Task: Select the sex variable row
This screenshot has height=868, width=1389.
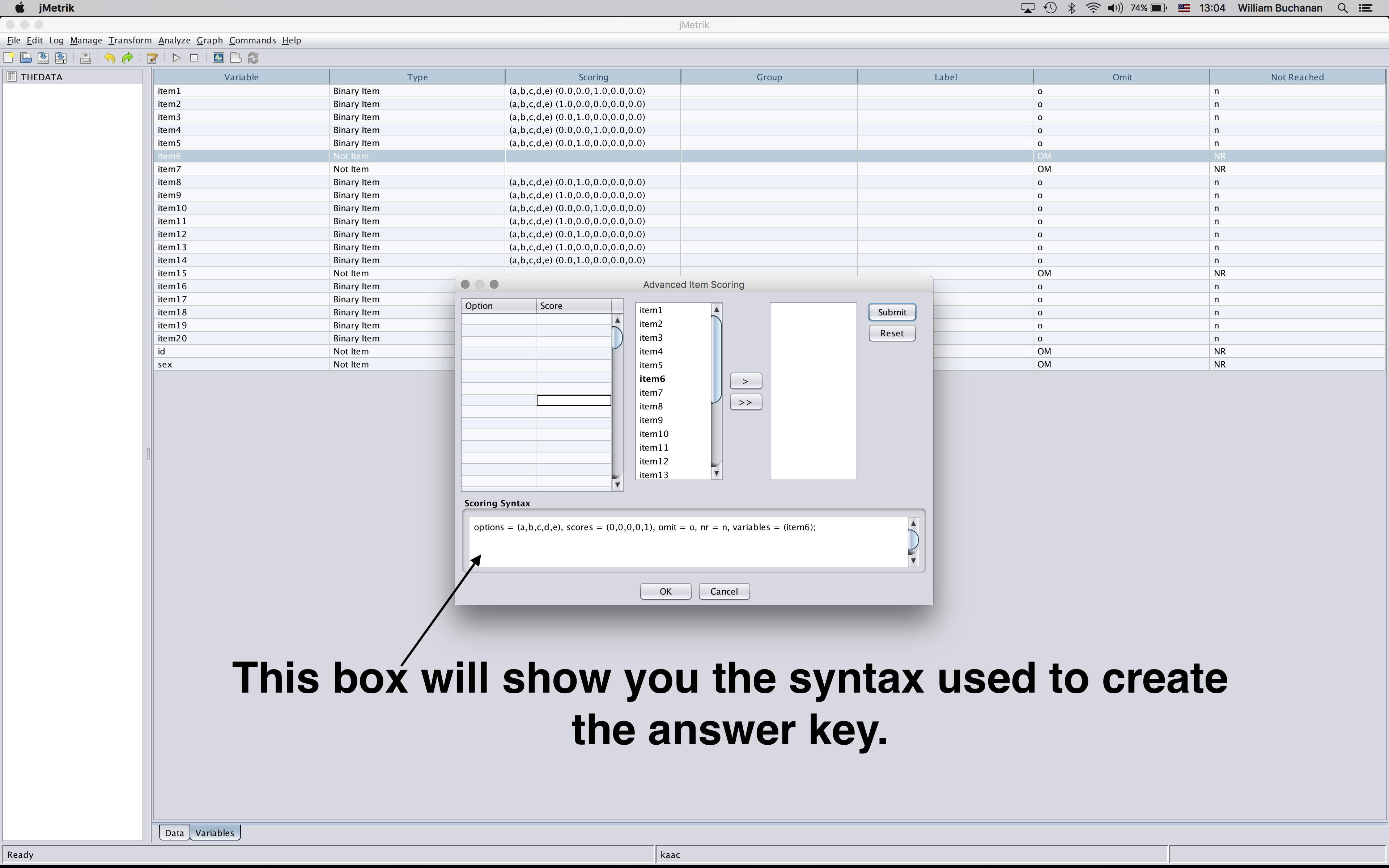Action: [x=769, y=365]
